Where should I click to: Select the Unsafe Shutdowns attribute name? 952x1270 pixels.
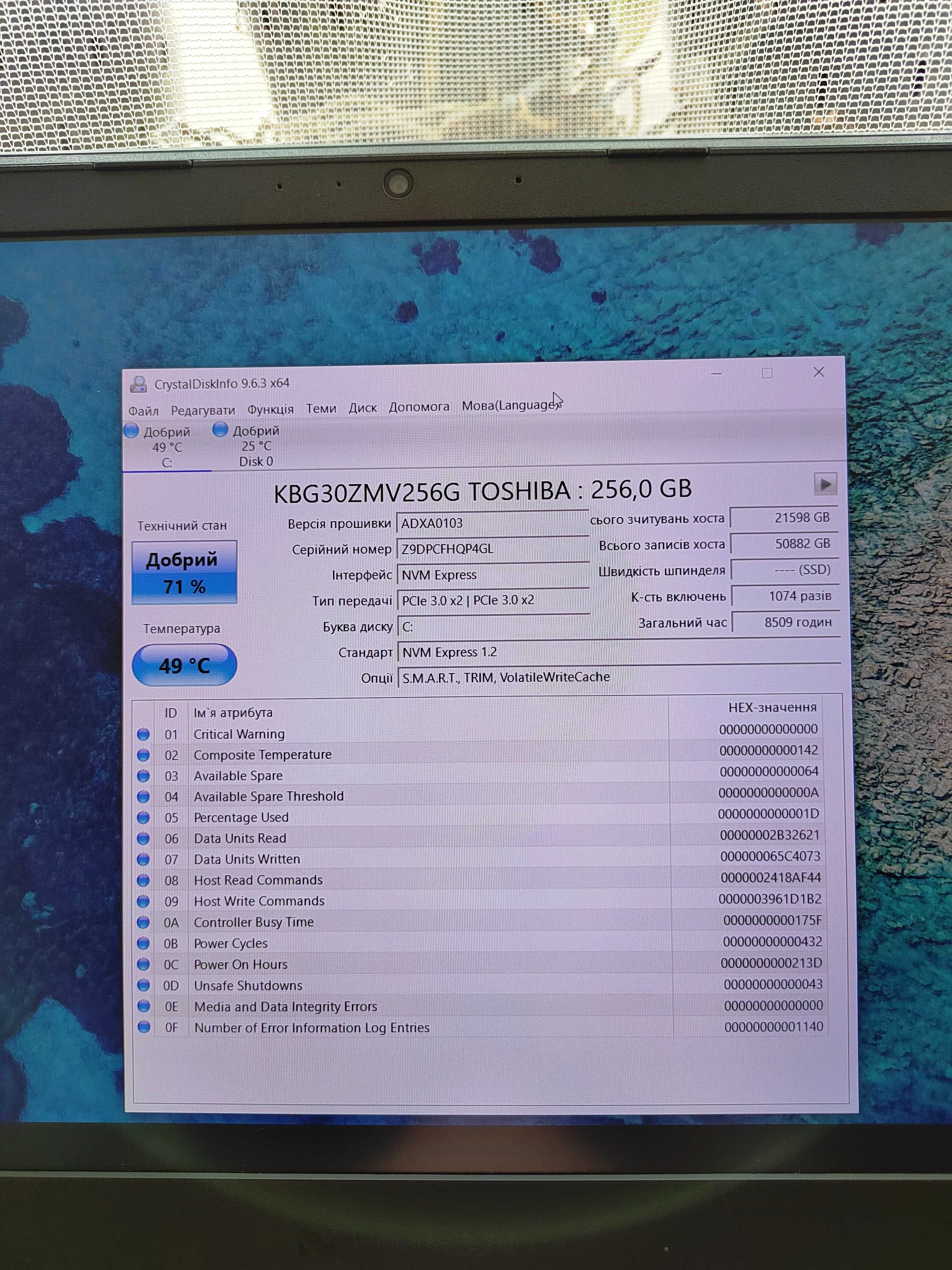coord(248,985)
